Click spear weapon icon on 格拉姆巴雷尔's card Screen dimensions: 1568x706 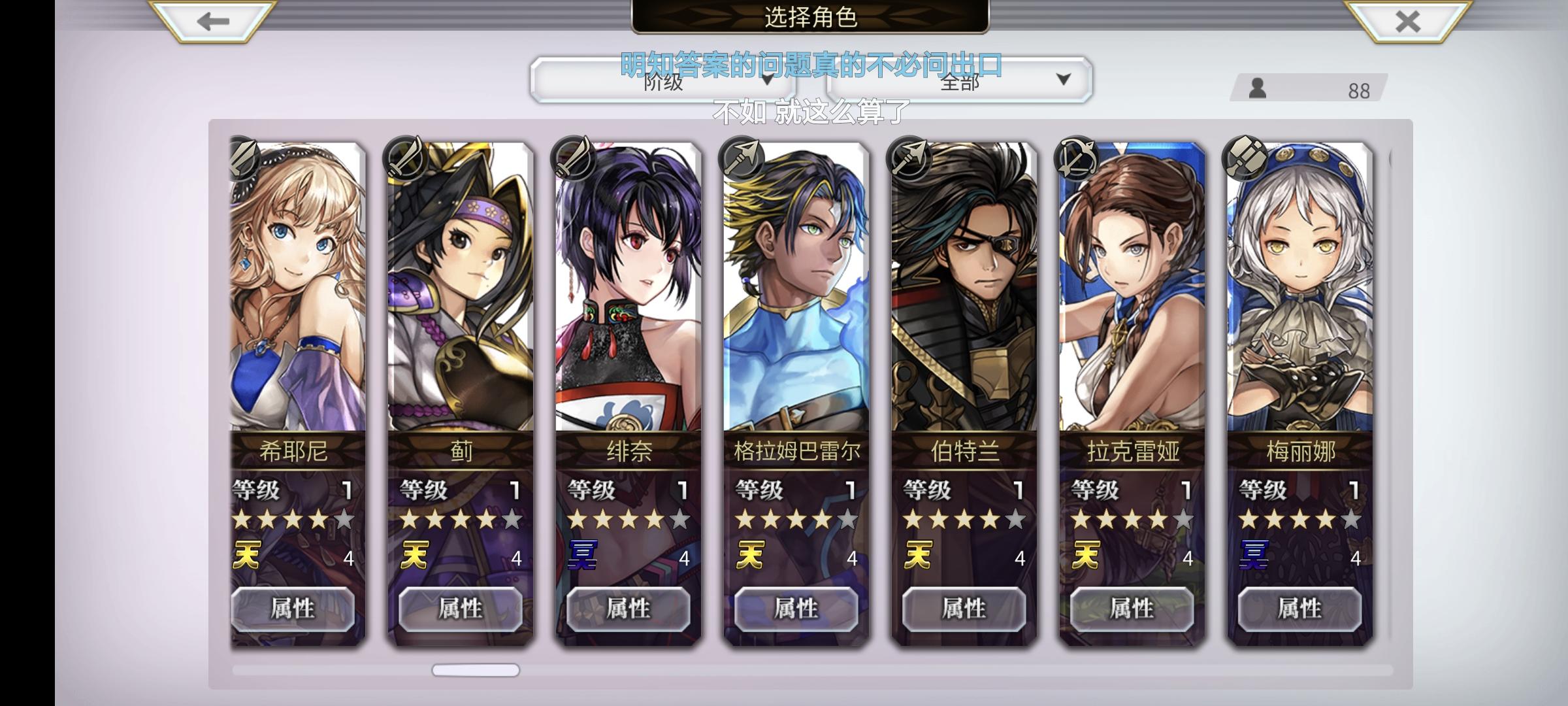pyautogui.click(x=740, y=158)
